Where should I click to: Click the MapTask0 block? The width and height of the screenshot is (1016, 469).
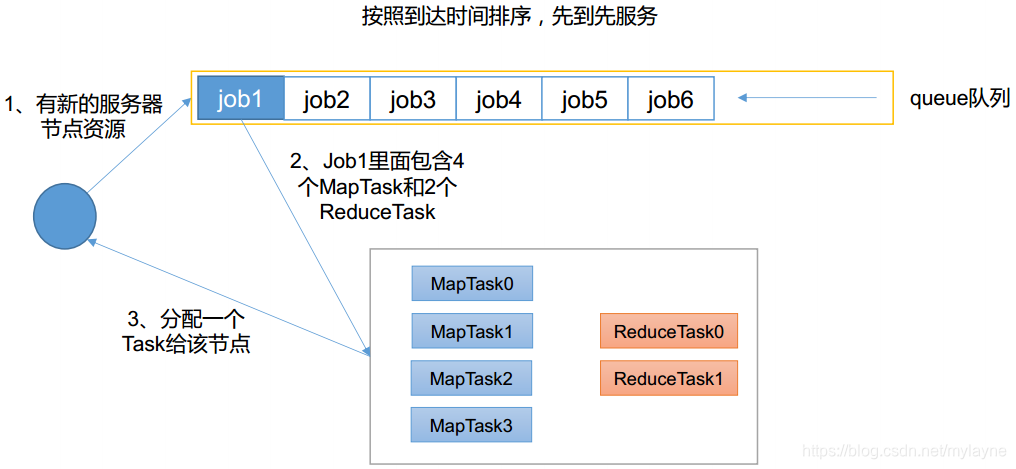click(472, 283)
